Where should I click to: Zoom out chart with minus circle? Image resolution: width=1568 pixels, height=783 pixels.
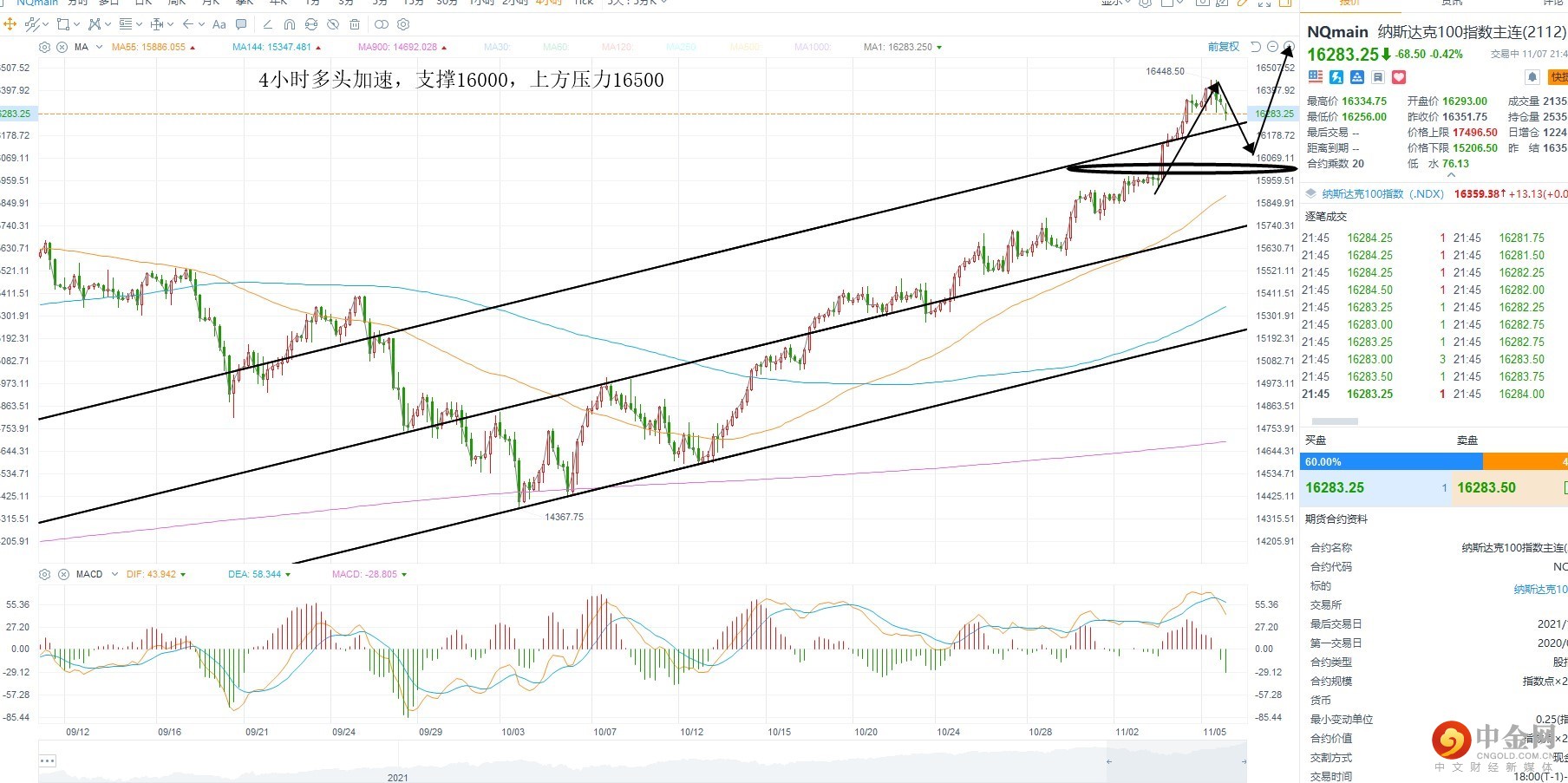pos(1272,47)
